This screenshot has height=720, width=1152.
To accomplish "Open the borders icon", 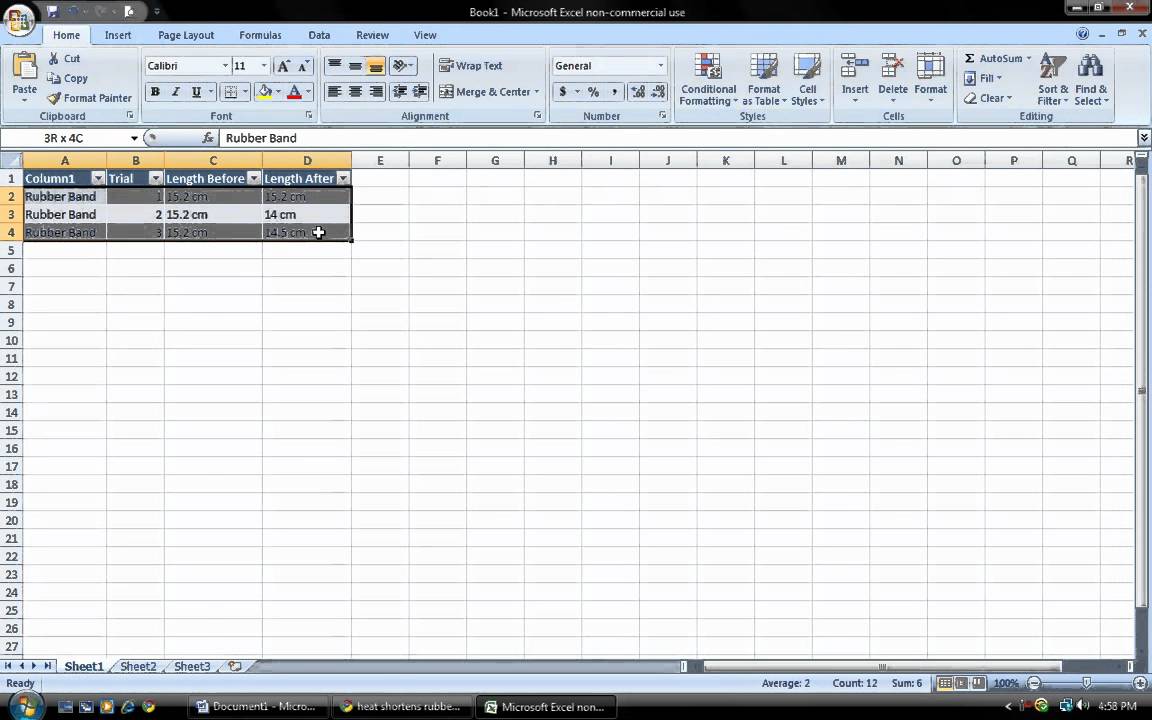I will 230,92.
